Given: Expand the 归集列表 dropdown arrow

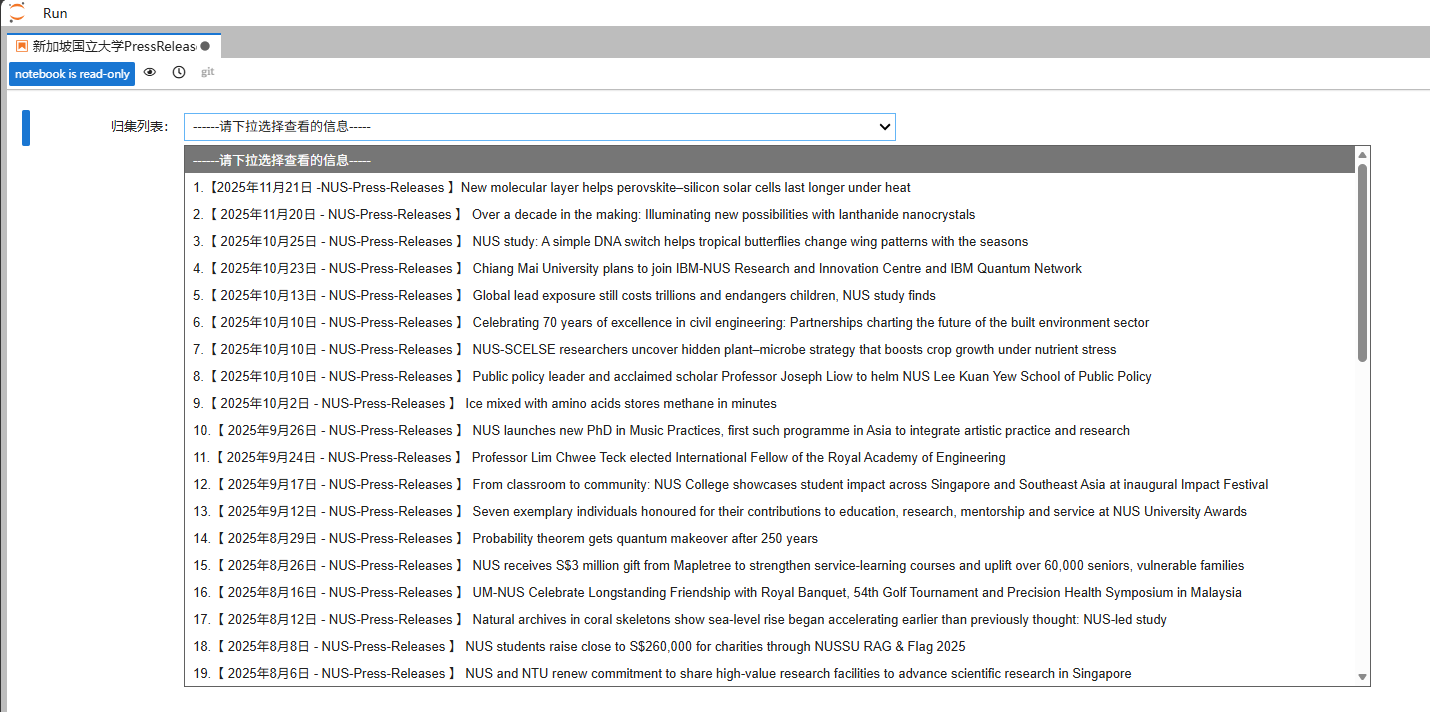Looking at the screenshot, I should 884,127.
